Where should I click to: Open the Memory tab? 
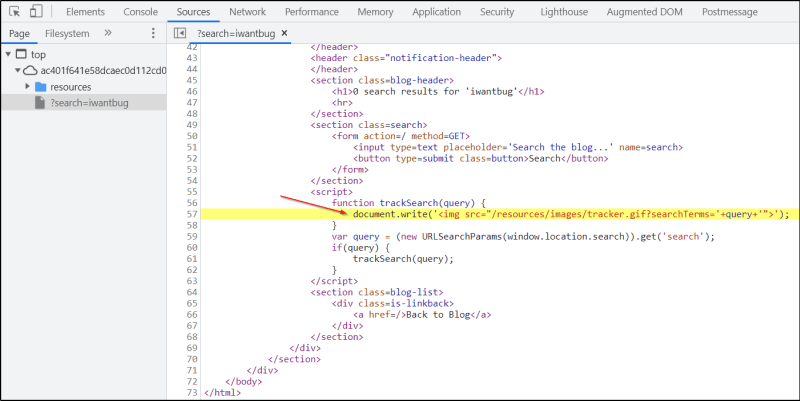(x=375, y=12)
